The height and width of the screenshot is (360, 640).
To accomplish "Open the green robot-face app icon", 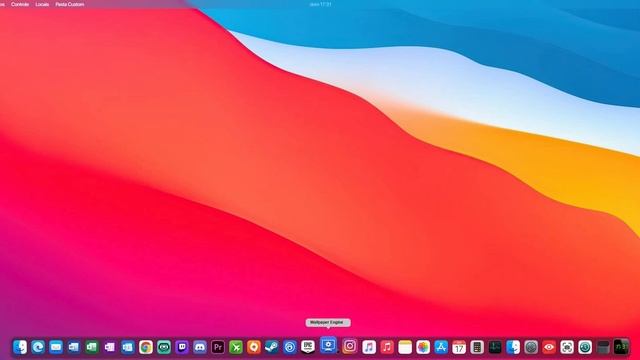I will (x=164, y=347).
